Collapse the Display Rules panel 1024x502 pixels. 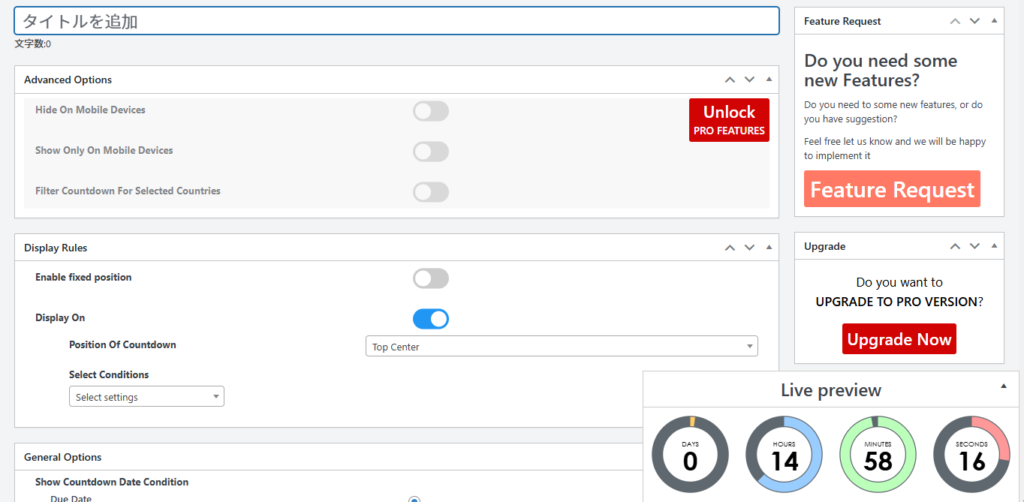(x=768, y=247)
